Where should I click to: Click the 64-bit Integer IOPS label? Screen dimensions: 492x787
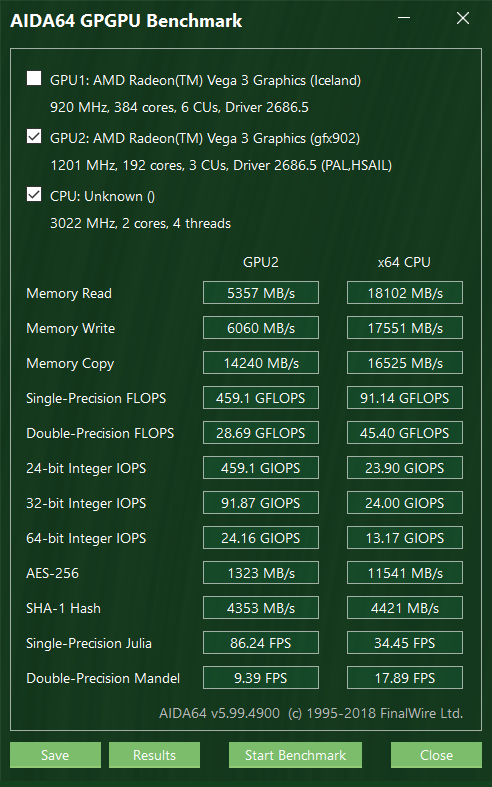(x=86, y=539)
